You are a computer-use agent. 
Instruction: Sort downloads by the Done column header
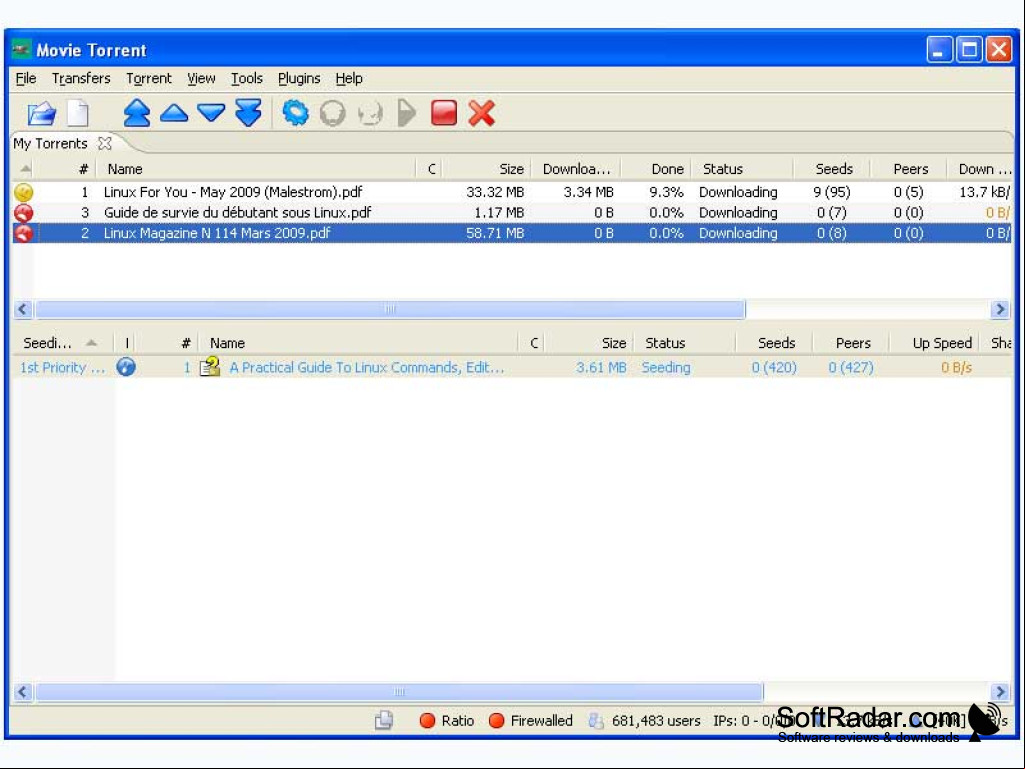[x=656, y=169]
